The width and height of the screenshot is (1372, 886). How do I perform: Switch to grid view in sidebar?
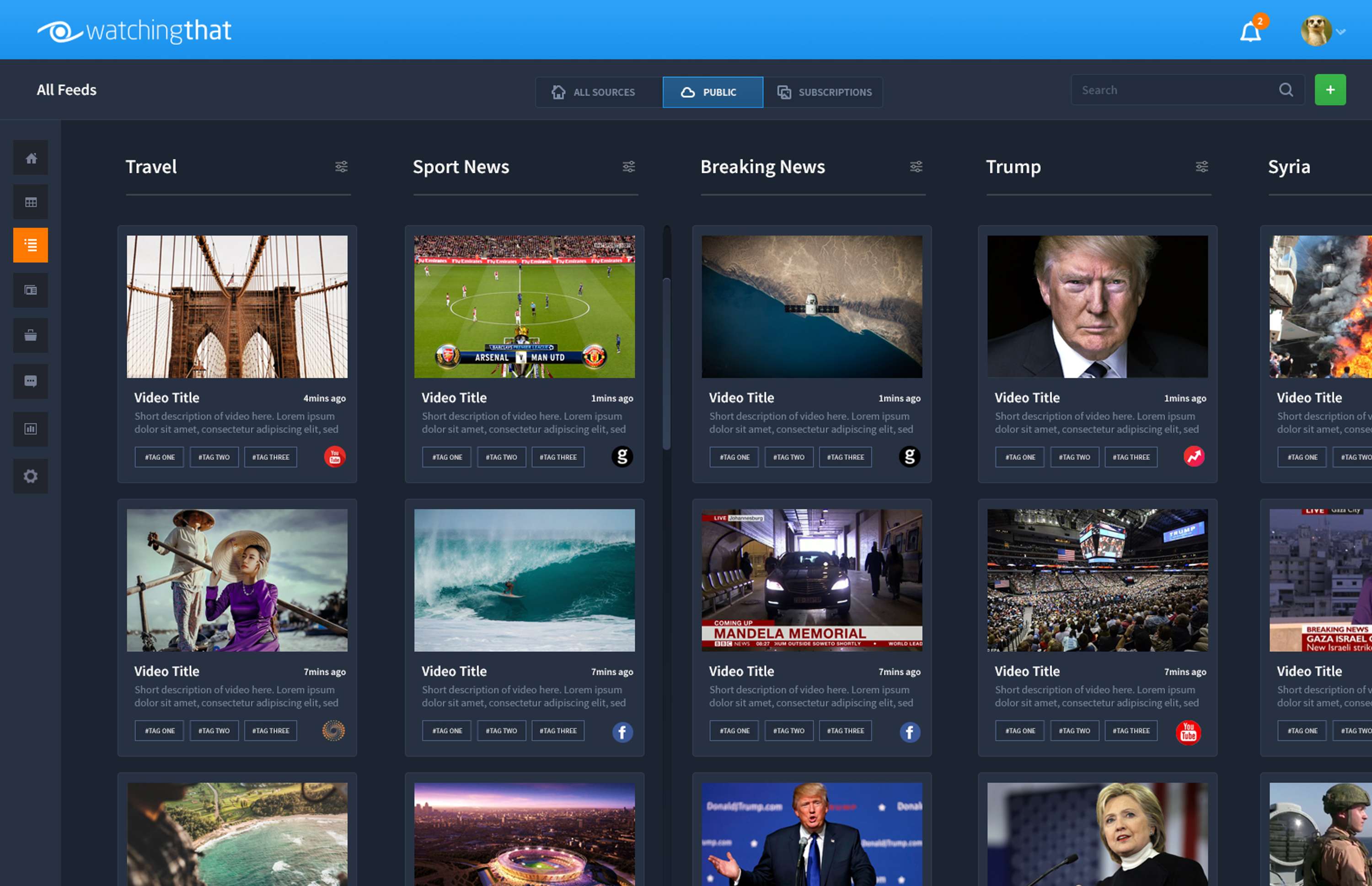pyautogui.click(x=31, y=202)
